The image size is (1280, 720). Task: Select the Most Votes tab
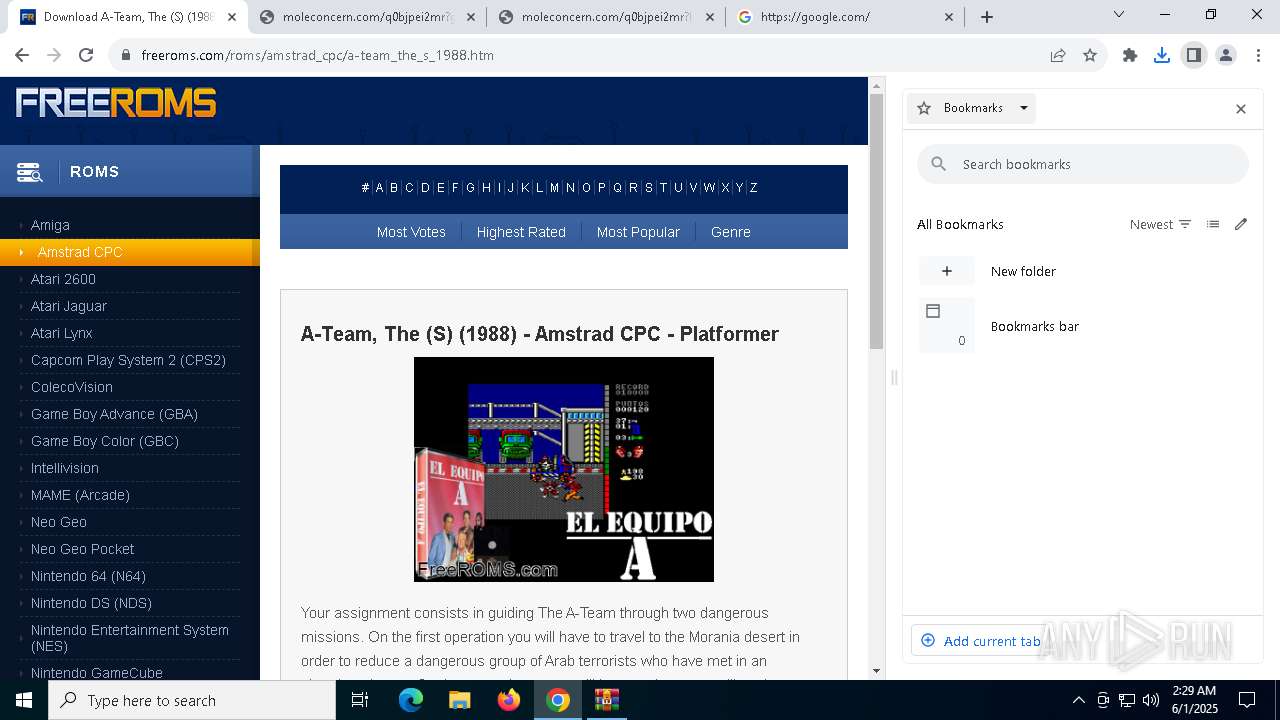pos(411,232)
